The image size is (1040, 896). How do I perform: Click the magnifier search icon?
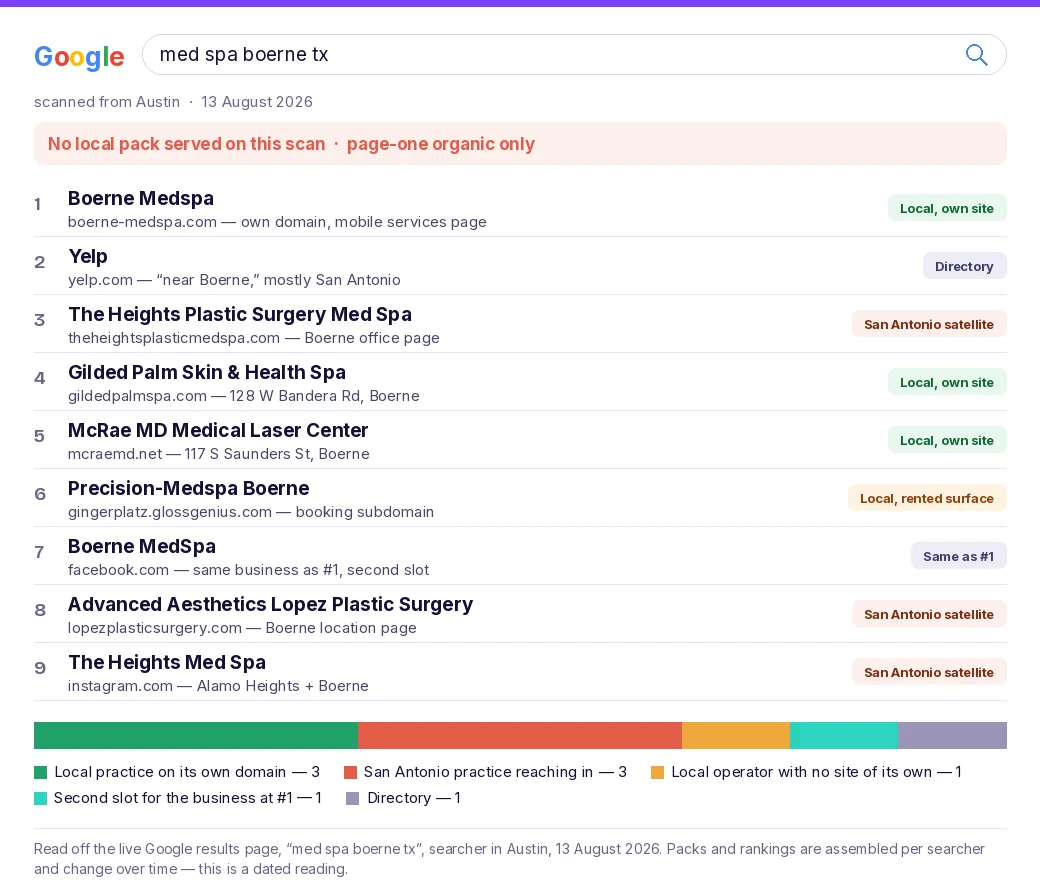[x=976, y=54]
